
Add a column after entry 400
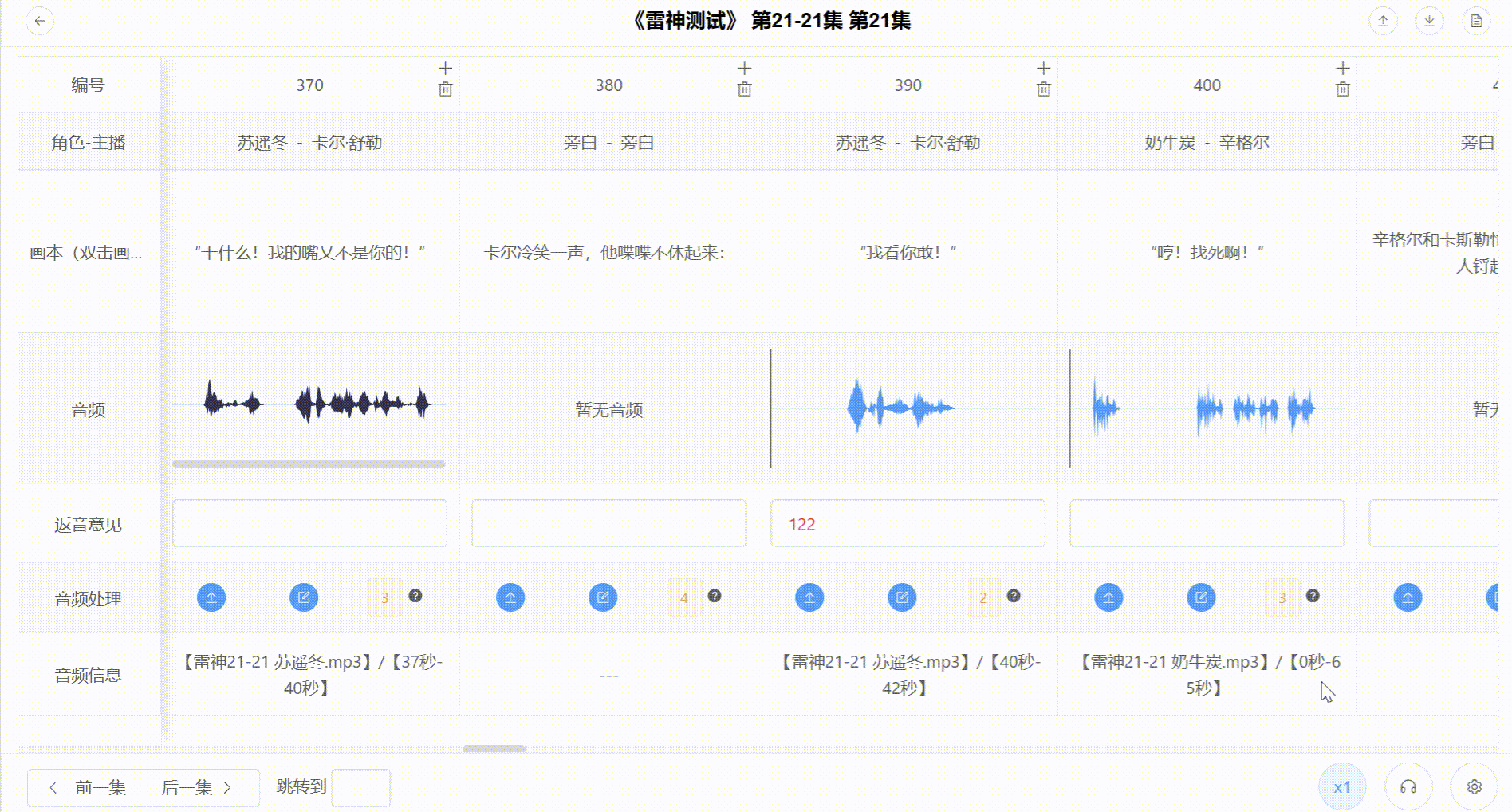pyautogui.click(x=1343, y=69)
